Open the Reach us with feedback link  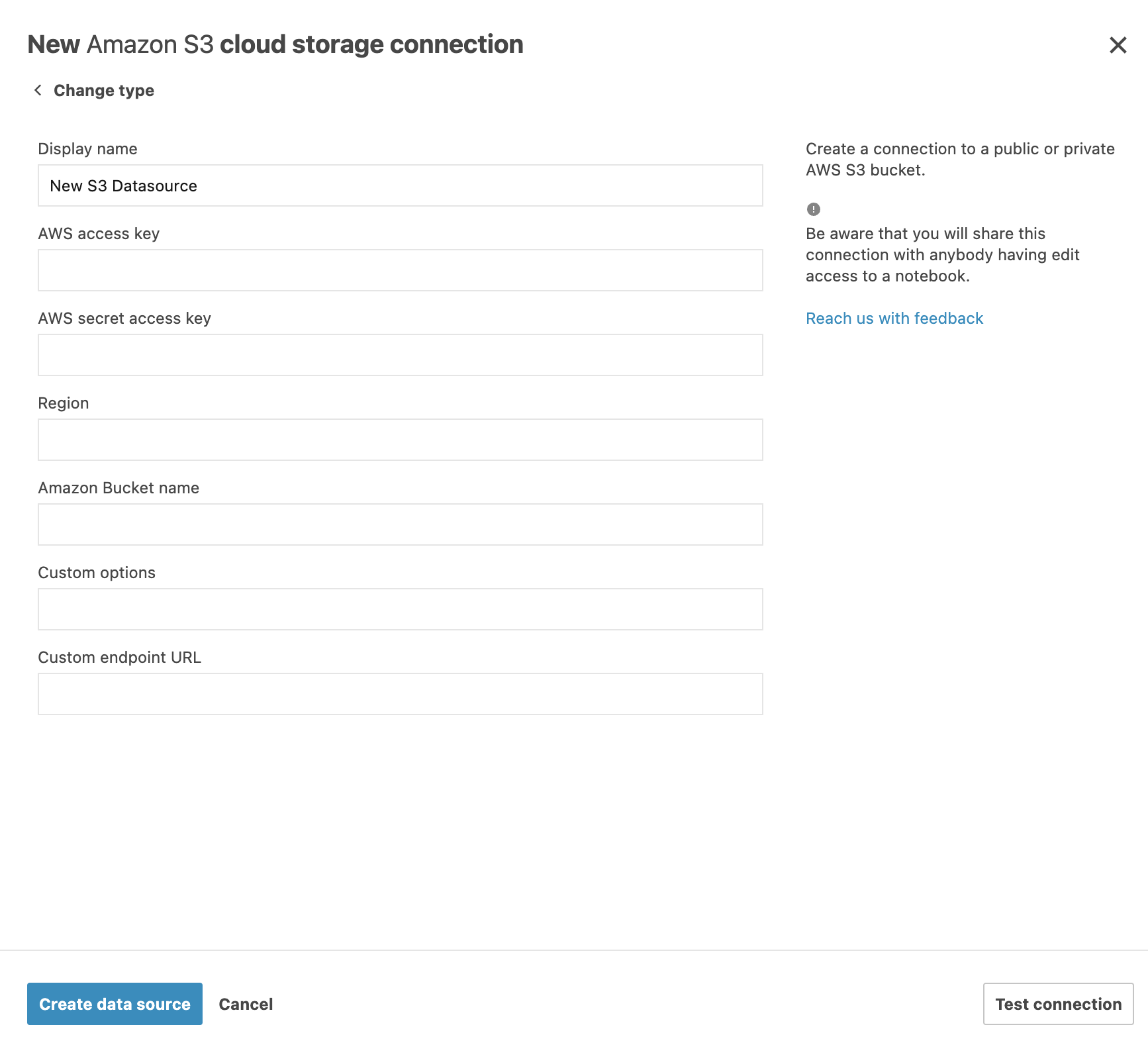click(894, 318)
